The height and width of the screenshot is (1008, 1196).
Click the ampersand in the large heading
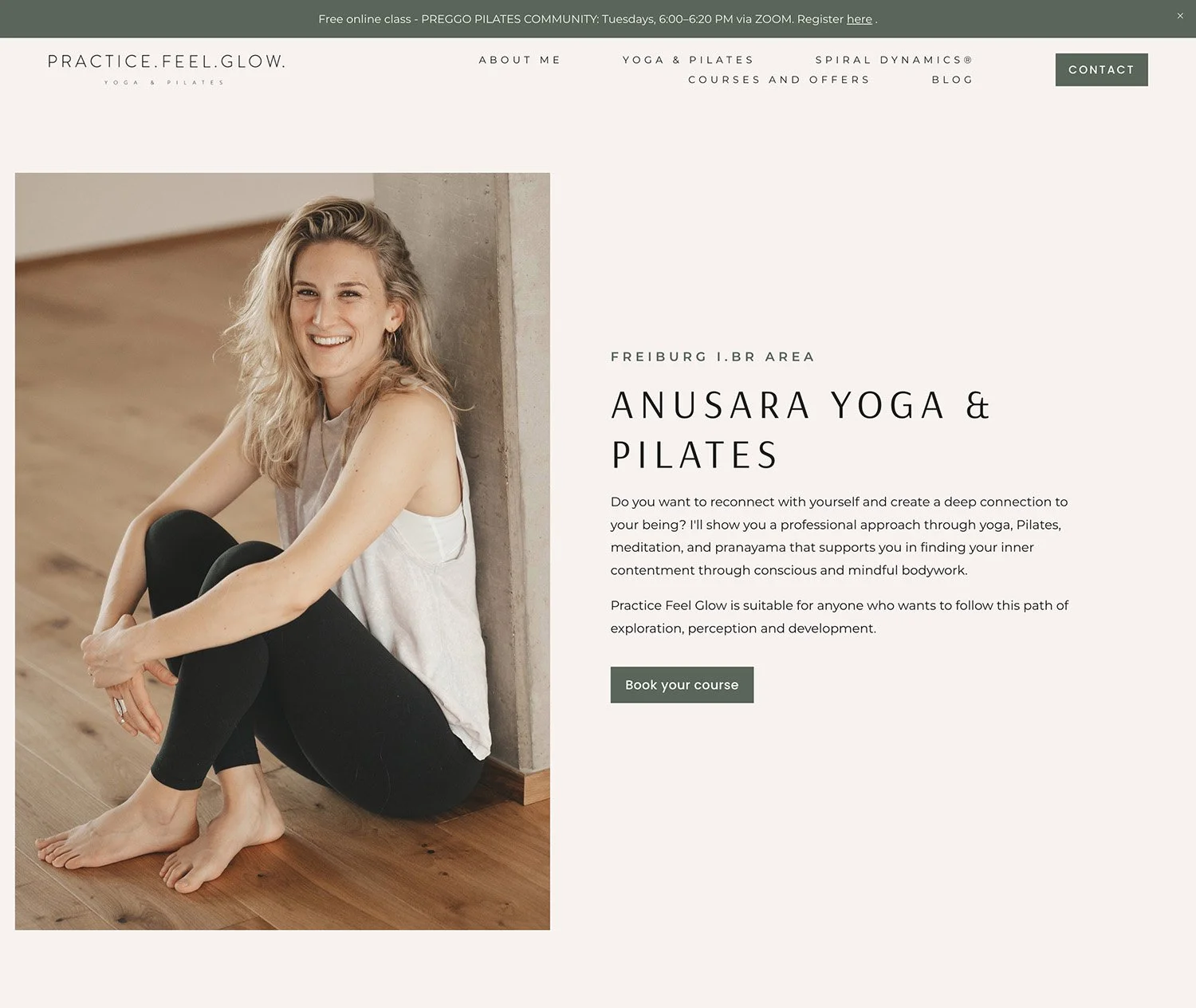(978, 405)
